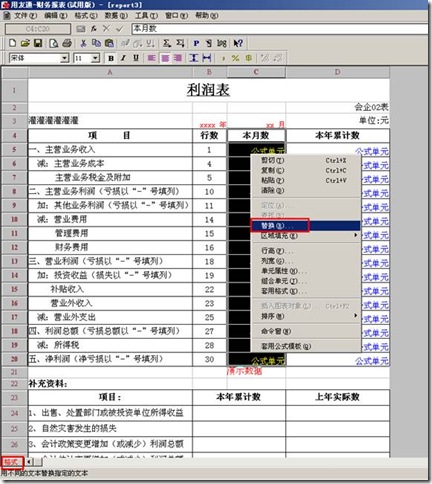This screenshot has width=432, height=484.
Task: Open the 帮助 menu
Action: click(207, 16)
